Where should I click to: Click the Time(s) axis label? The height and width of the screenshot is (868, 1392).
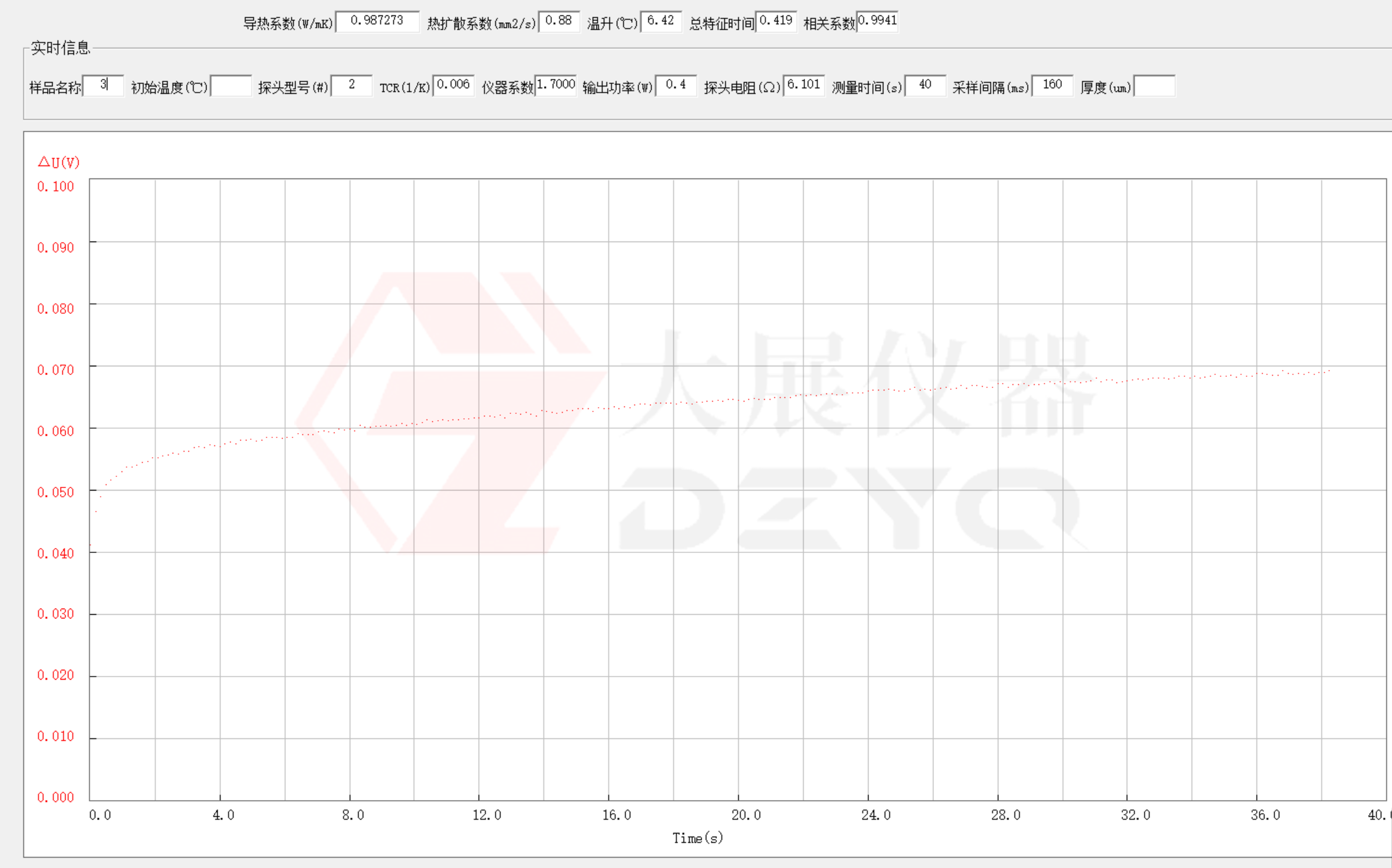(697, 838)
